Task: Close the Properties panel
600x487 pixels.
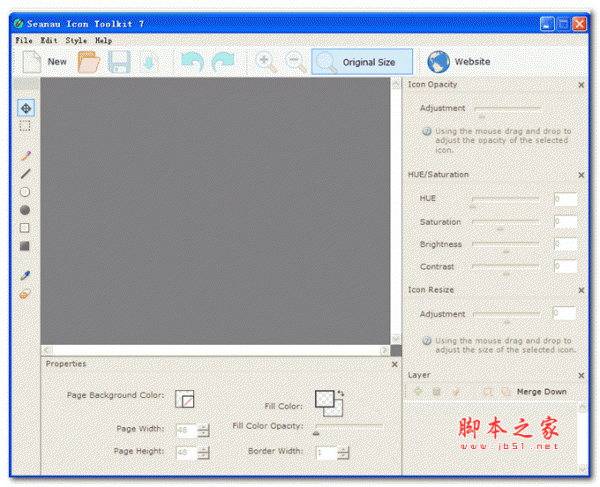Action: pyautogui.click(x=395, y=365)
